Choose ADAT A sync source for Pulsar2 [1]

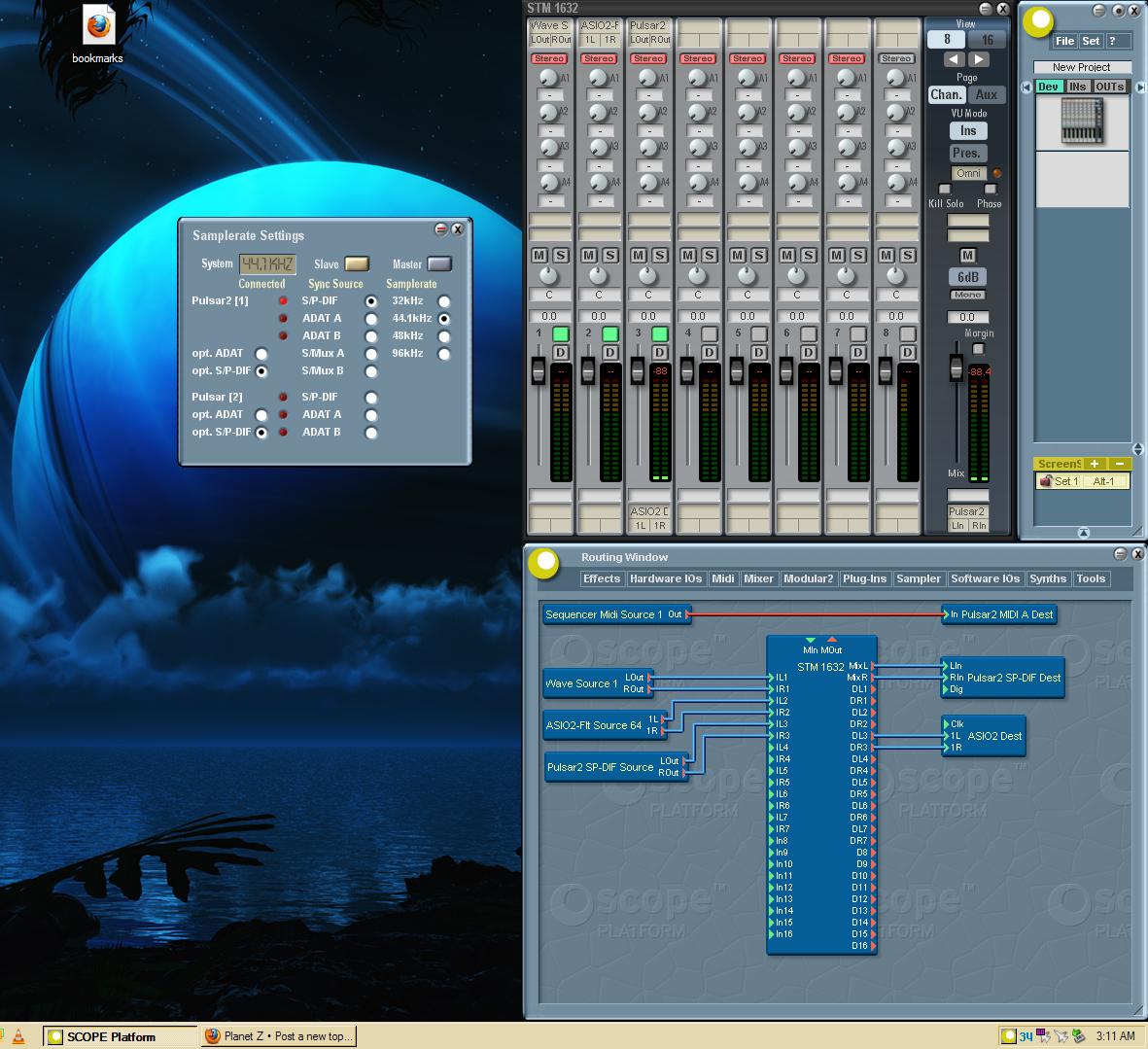click(x=371, y=319)
